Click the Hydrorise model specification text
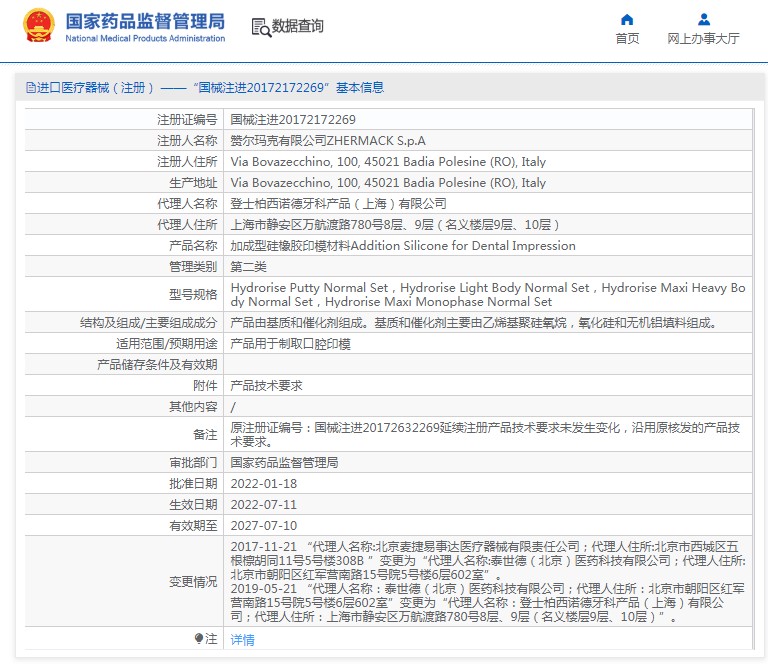768x664 pixels. [488, 294]
